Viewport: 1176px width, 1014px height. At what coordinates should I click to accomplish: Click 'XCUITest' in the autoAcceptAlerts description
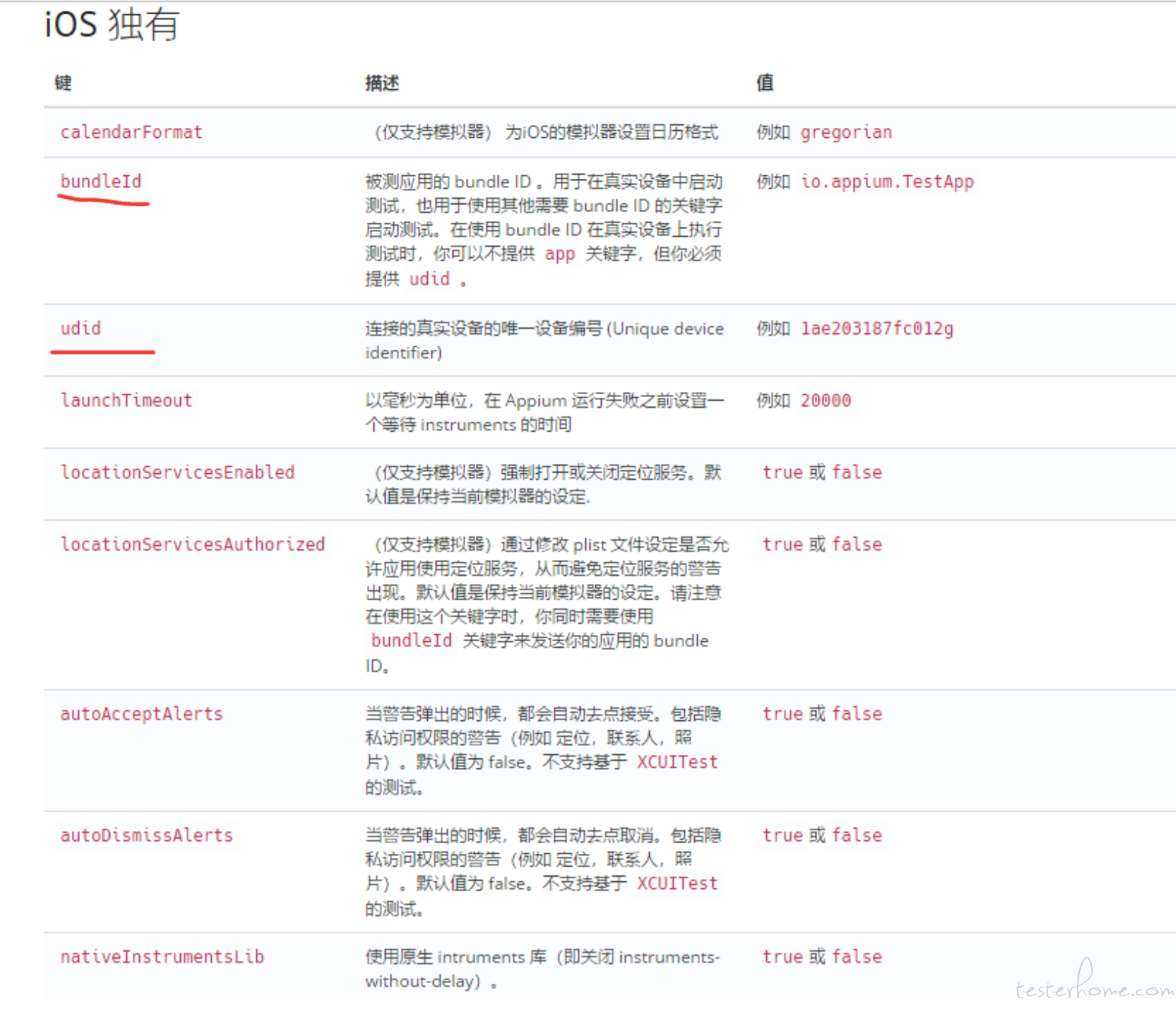tap(677, 762)
